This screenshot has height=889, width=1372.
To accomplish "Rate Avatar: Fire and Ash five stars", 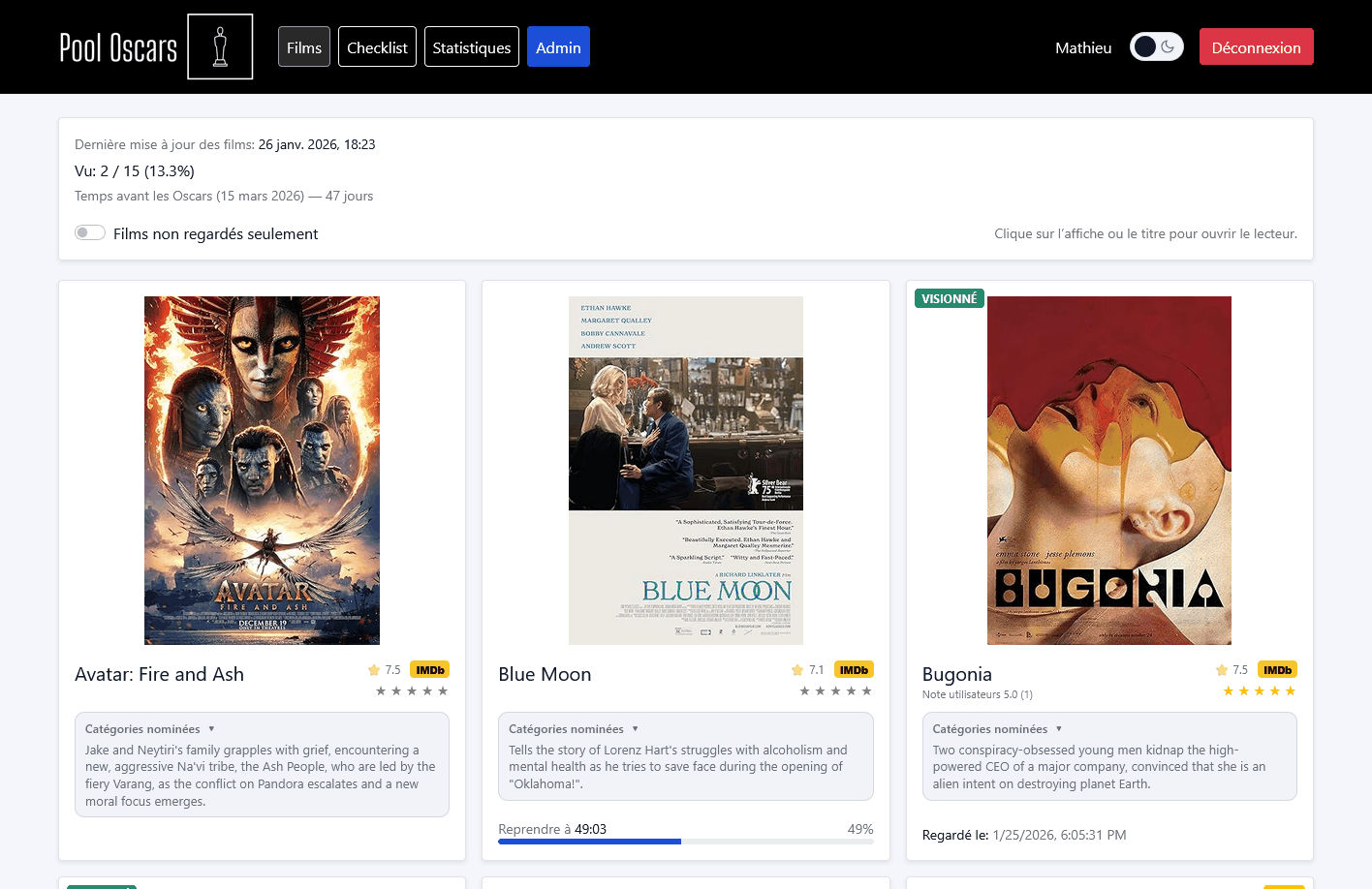I will click(x=443, y=690).
